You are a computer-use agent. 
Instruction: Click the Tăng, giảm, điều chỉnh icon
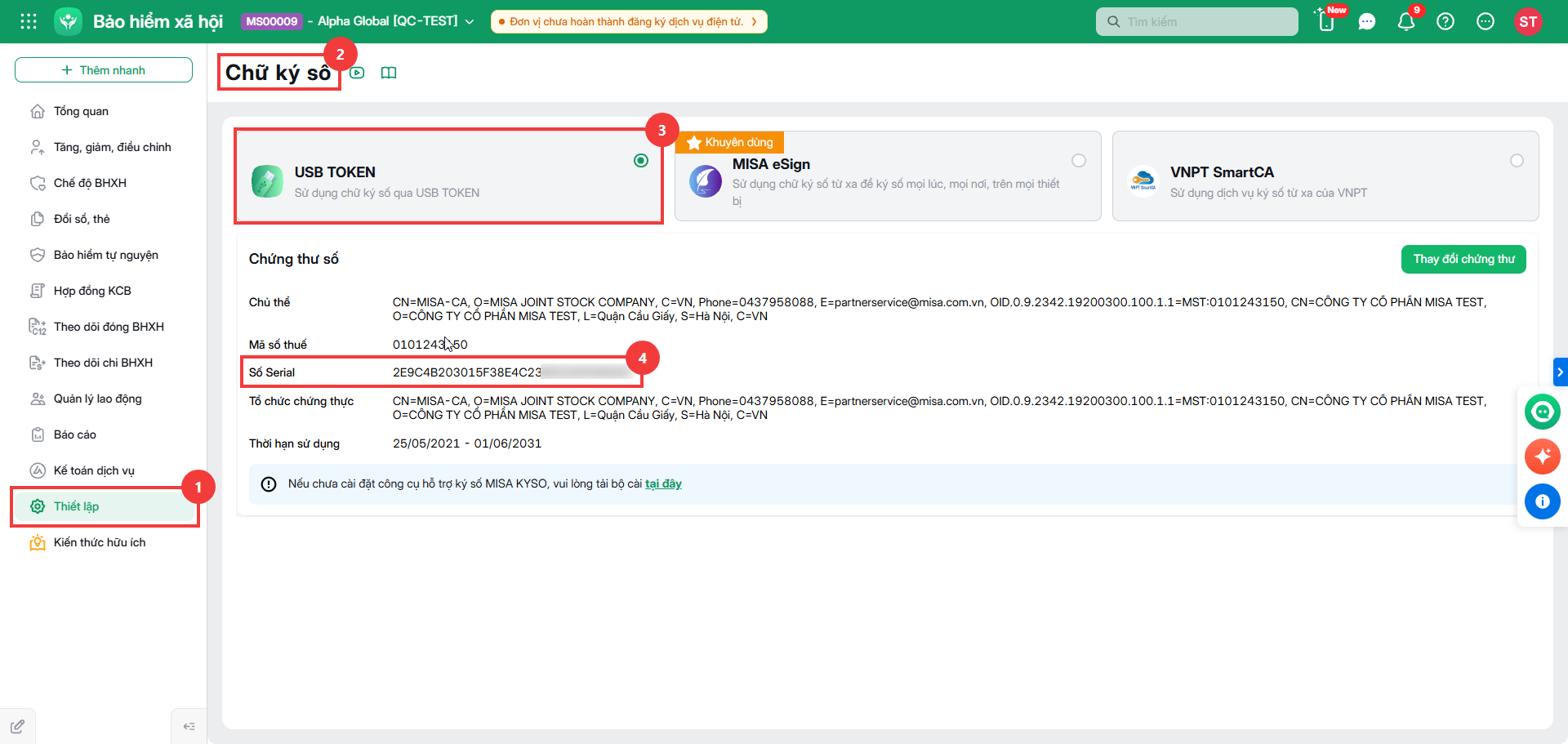(38, 147)
